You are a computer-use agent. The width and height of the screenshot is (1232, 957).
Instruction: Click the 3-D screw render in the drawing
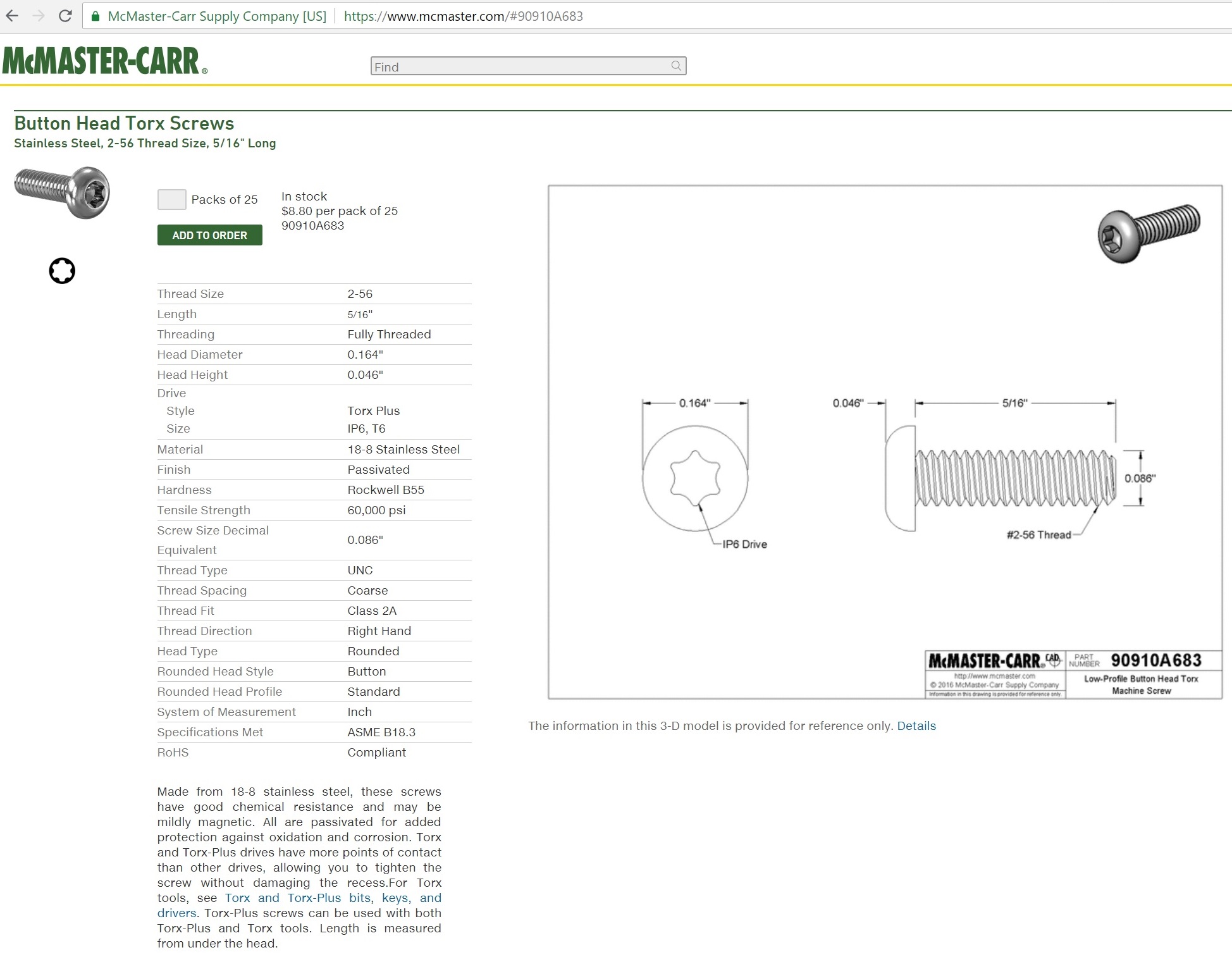click(1148, 232)
